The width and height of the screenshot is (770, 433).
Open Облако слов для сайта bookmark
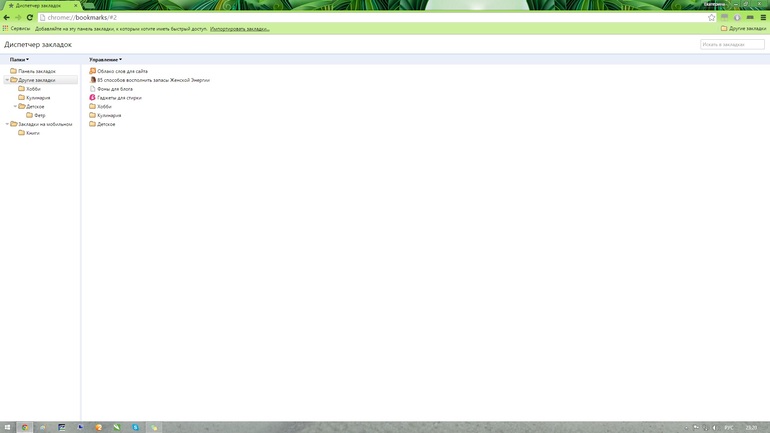tap(122, 71)
